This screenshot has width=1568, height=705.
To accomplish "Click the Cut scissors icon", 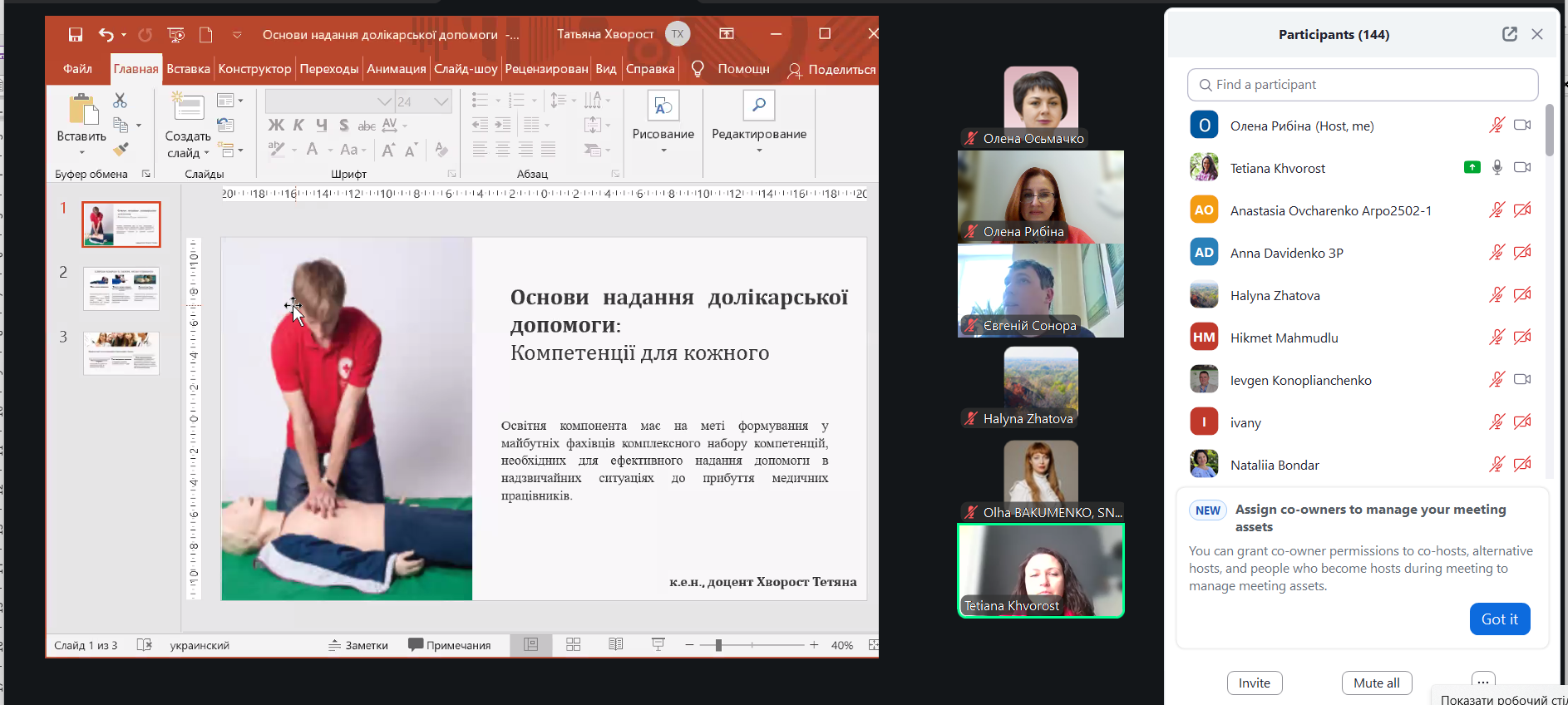I will pos(121,101).
